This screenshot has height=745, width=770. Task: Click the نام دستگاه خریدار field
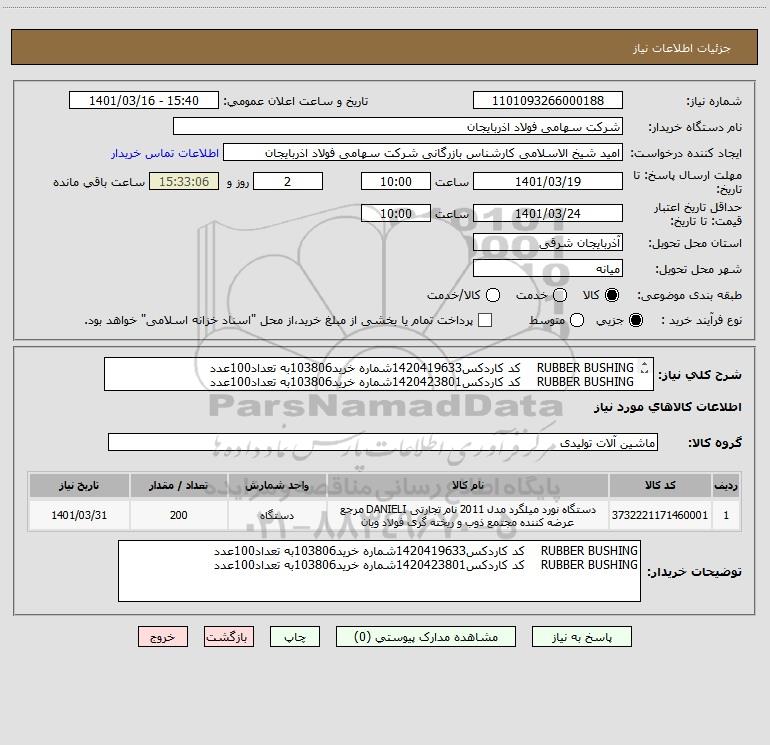(398, 127)
